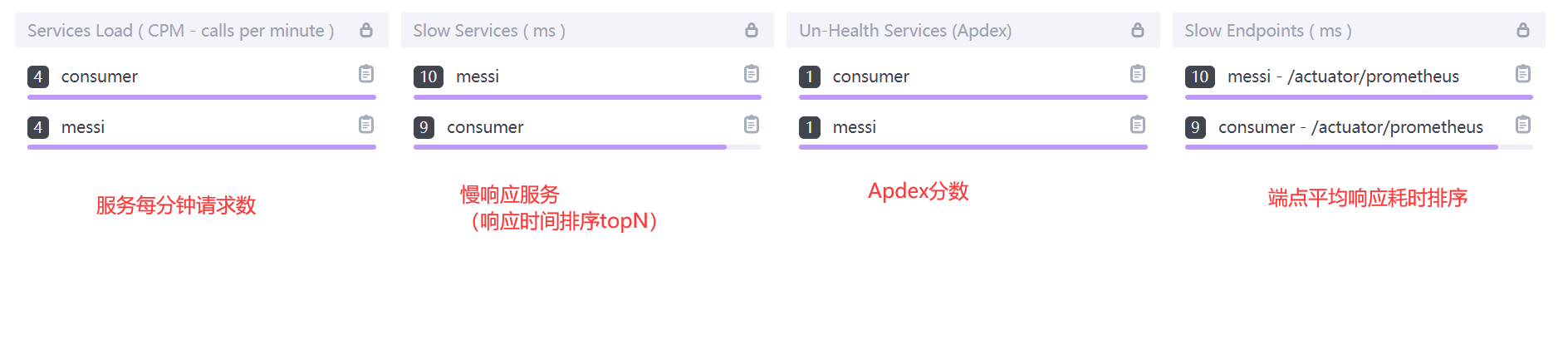1568x345 pixels.
Task: Toggle lock on Un-Health Services panel
Action: click(1138, 30)
